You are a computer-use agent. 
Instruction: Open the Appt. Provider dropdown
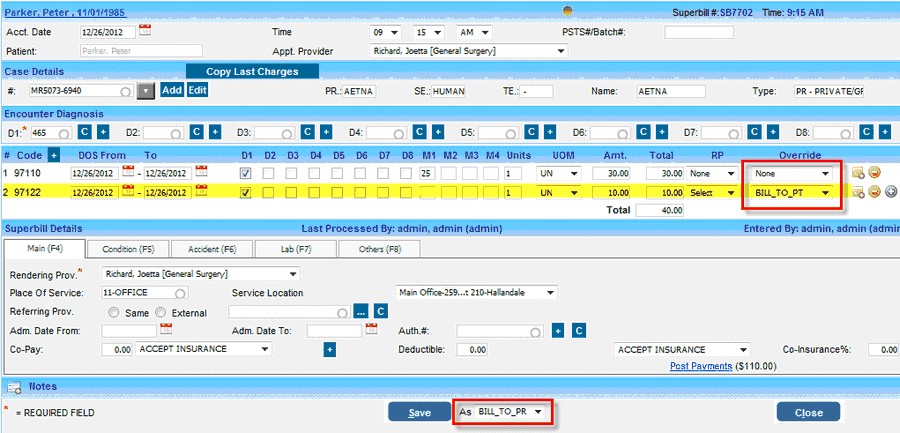(x=468, y=50)
